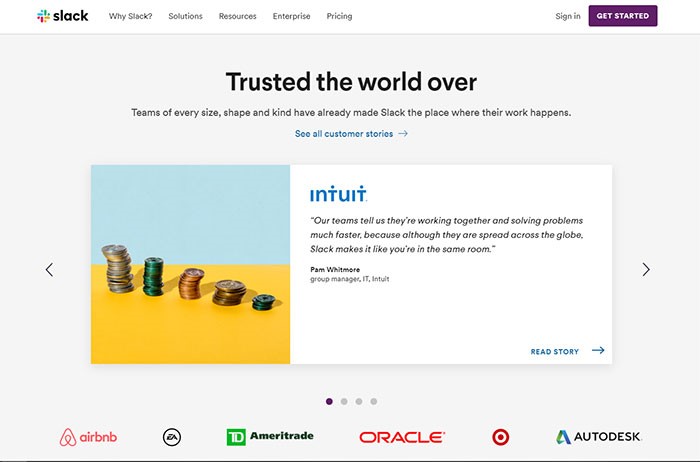Click the TD Ameritrade logo
700x462 pixels.
pyautogui.click(x=270, y=437)
